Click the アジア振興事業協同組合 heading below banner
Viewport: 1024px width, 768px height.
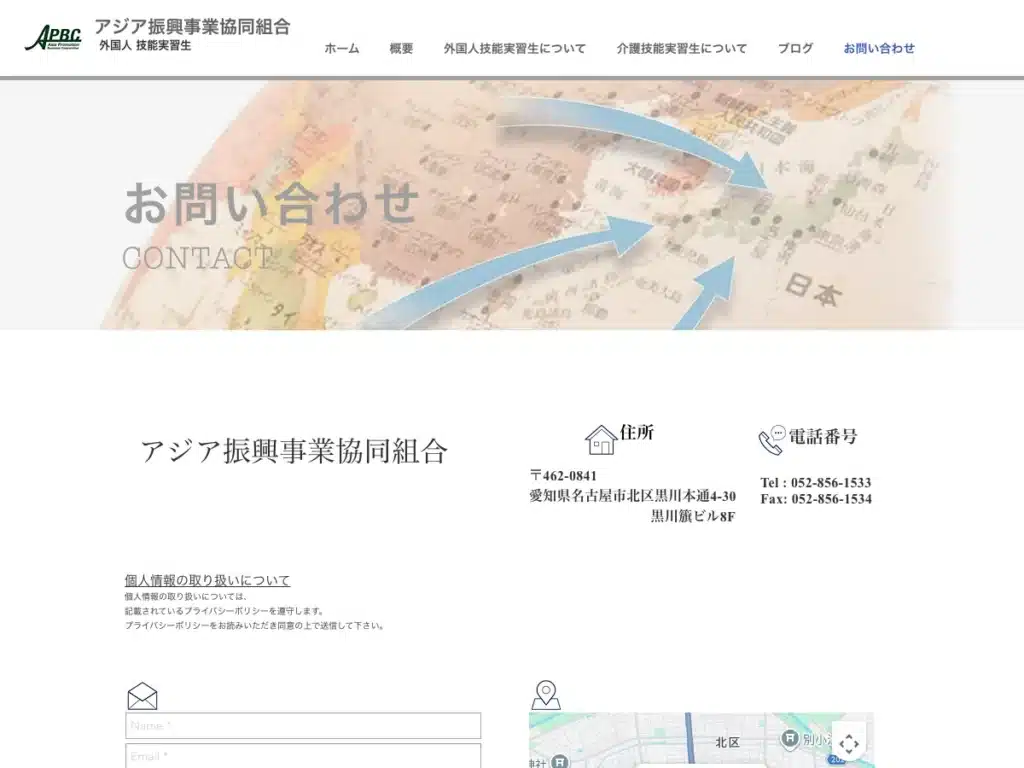pos(294,451)
